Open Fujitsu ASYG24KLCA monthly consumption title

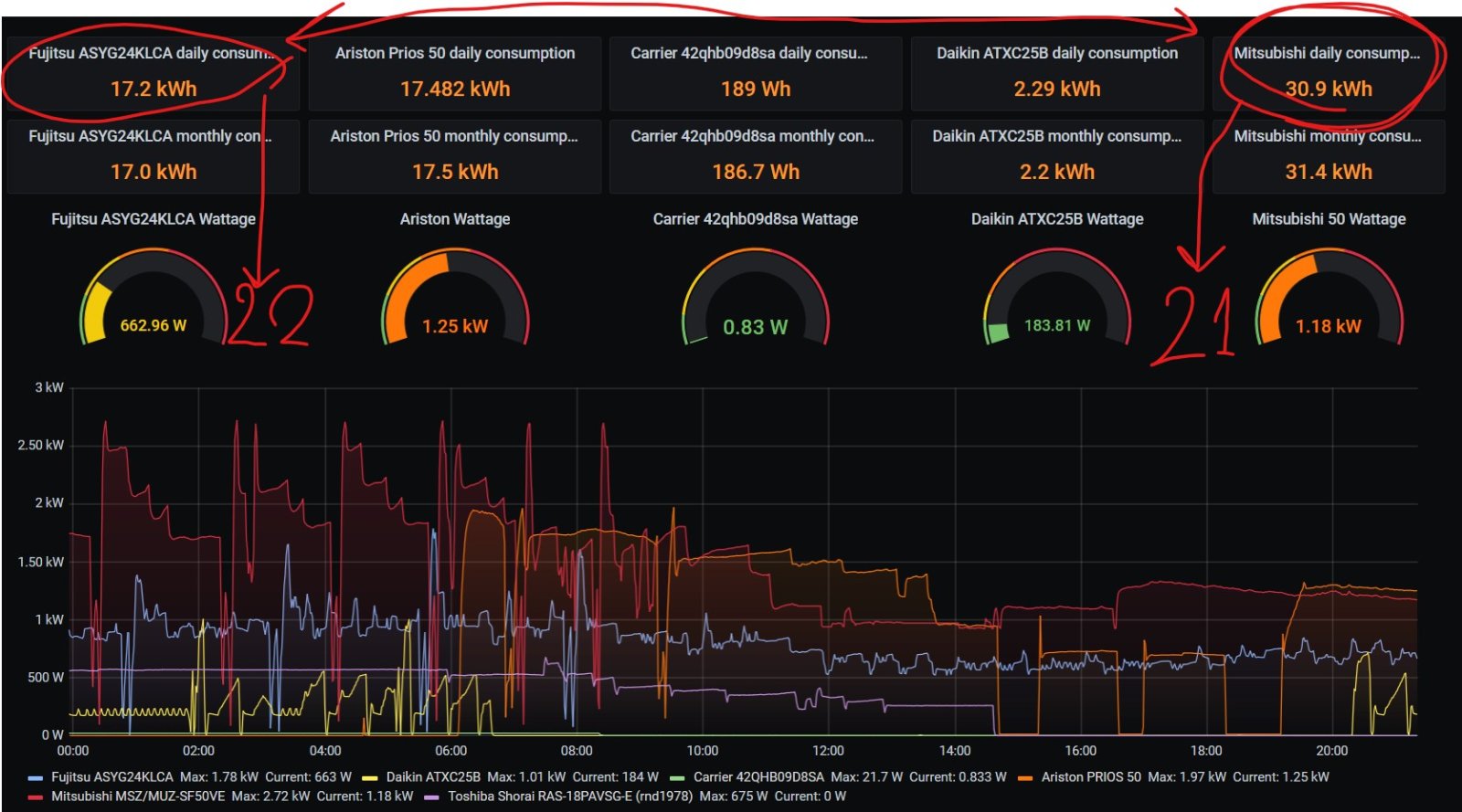150,136
